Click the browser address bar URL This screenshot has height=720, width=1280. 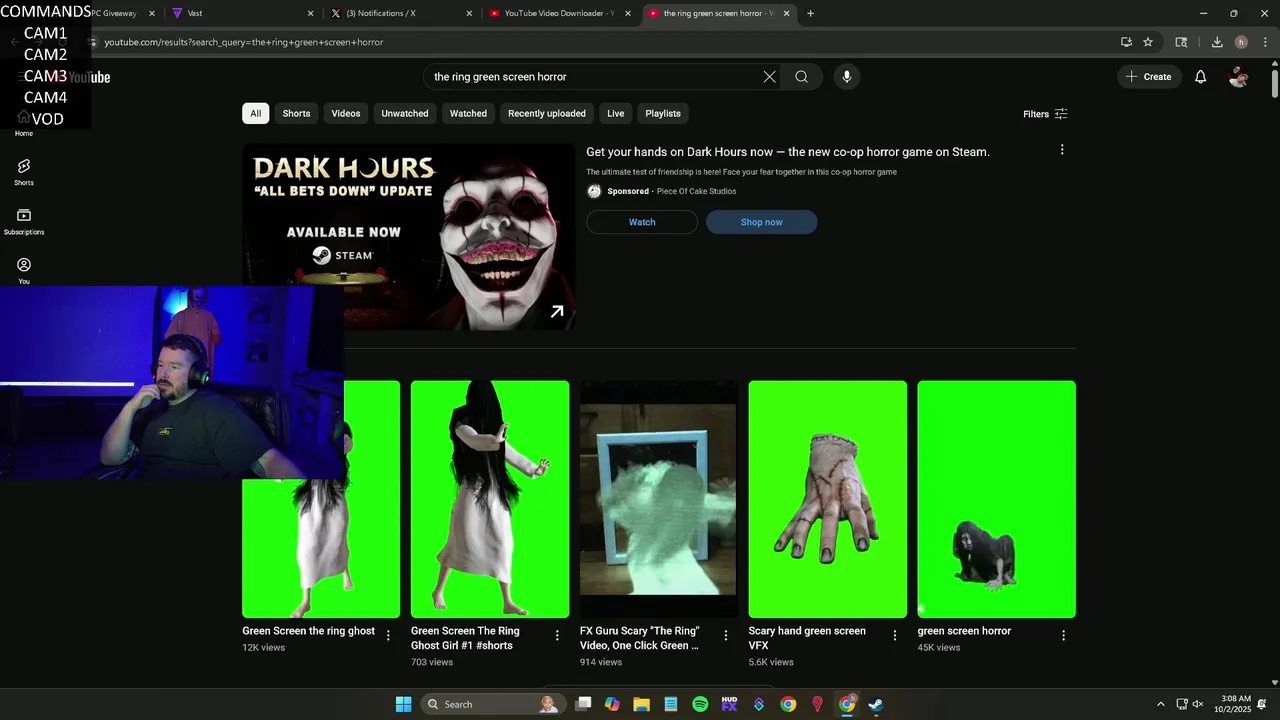pos(244,42)
